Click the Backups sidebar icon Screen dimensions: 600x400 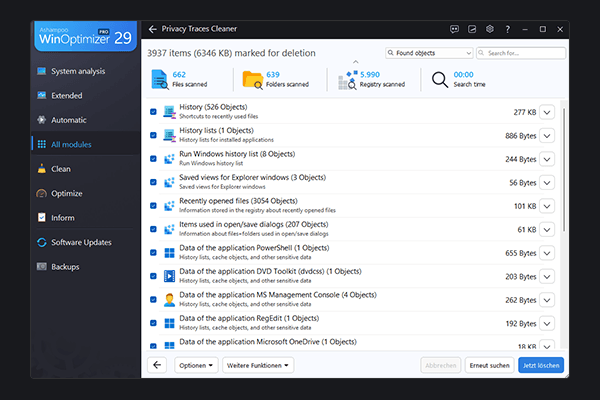pyautogui.click(x=42, y=266)
